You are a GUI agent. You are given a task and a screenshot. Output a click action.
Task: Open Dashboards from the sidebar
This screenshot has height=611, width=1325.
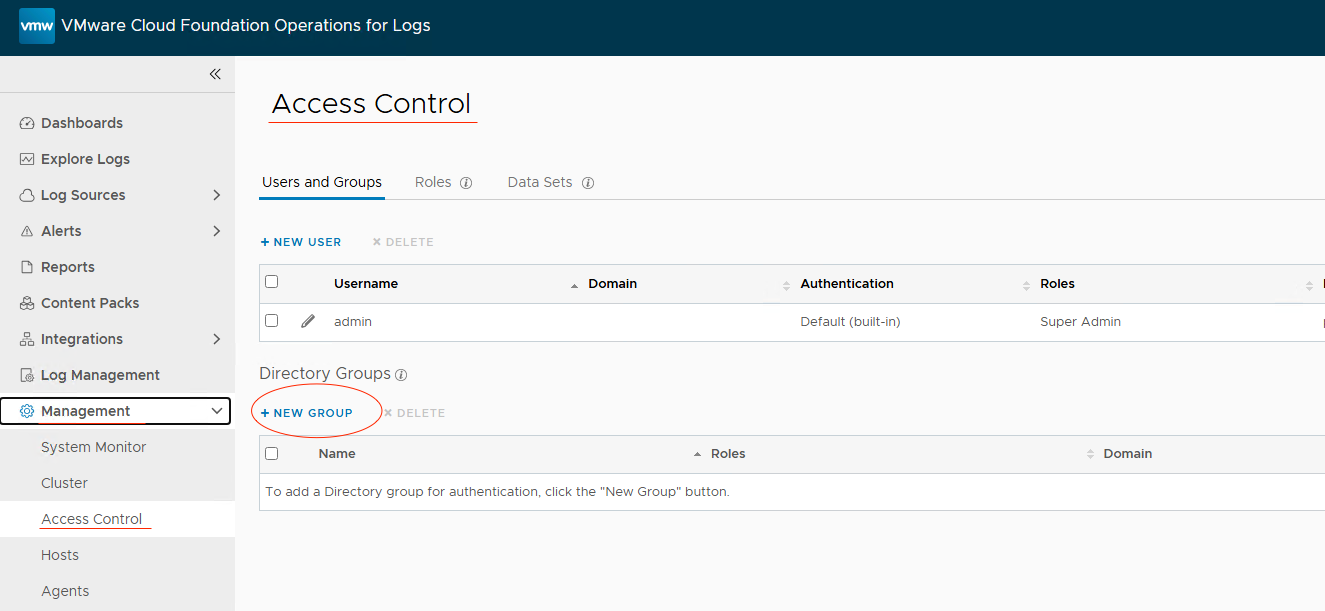click(x=81, y=123)
